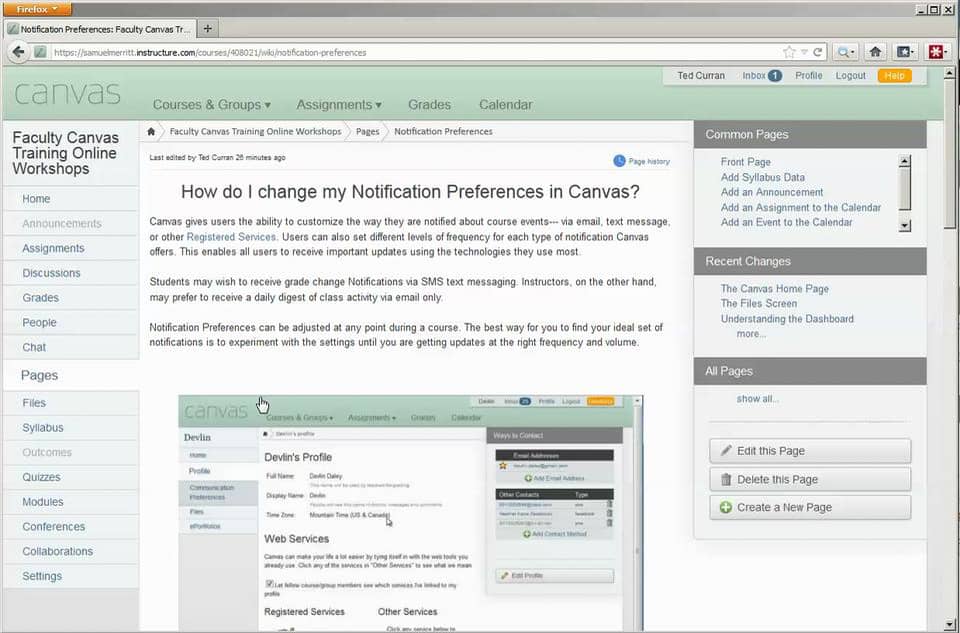Open The Files Screen recent change

tap(759, 304)
